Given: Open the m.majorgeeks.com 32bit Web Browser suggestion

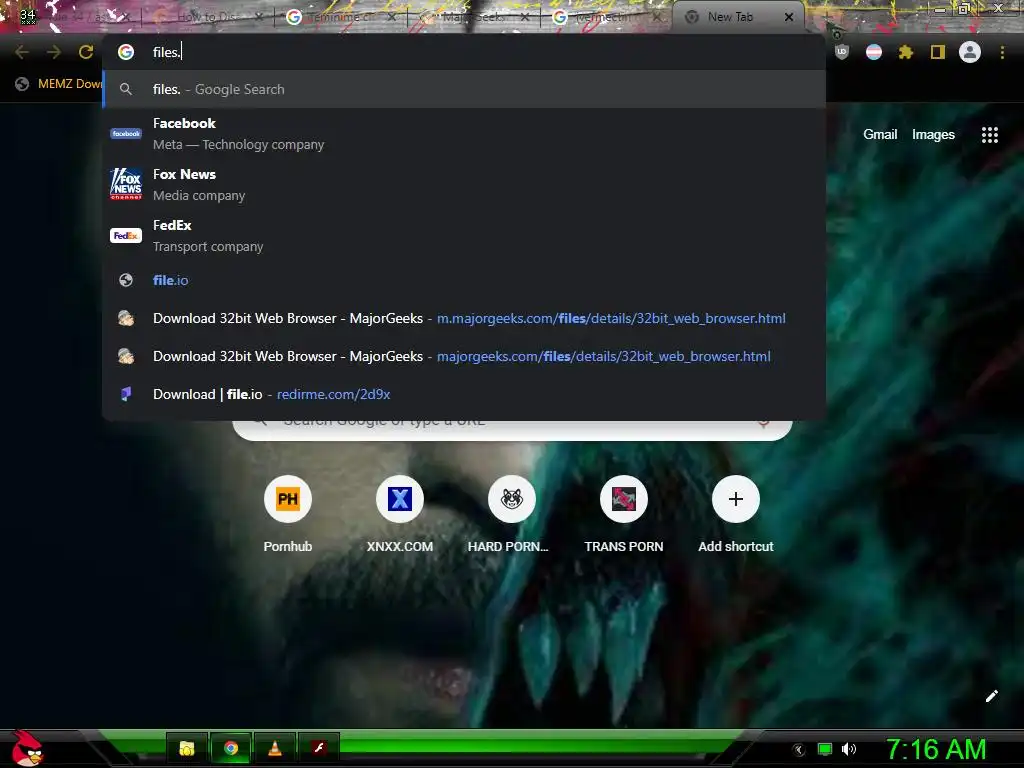Looking at the screenshot, I should click(464, 318).
